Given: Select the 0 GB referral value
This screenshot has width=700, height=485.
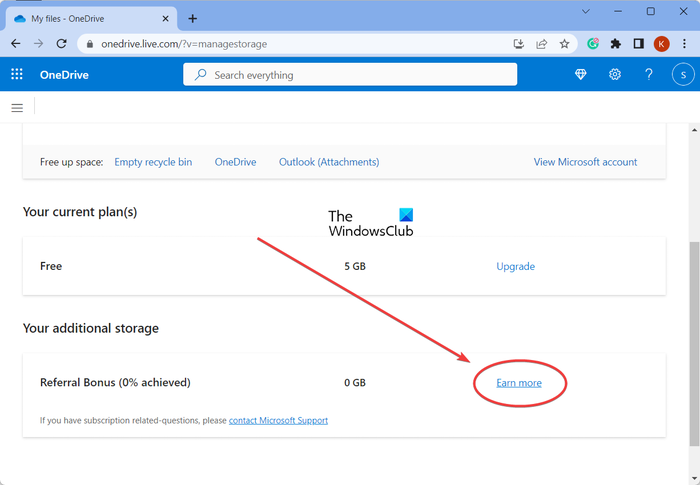Looking at the screenshot, I should pyautogui.click(x=355, y=383).
